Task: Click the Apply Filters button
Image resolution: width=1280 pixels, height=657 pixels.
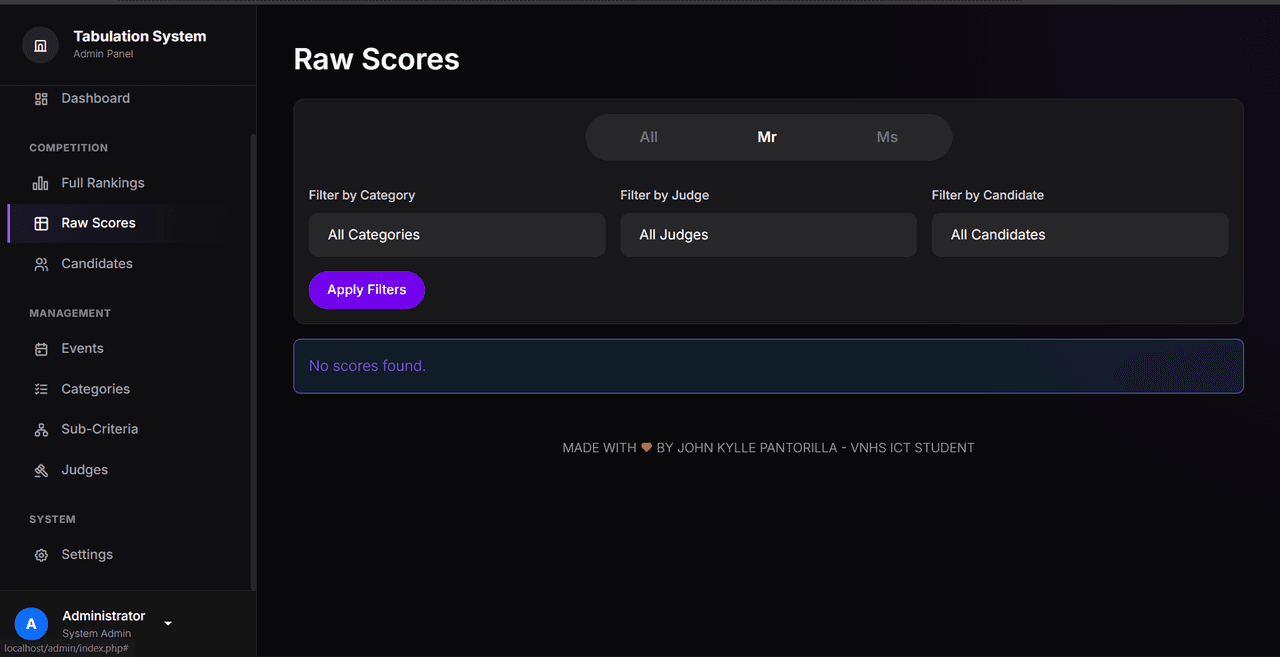Action: (x=367, y=290)
